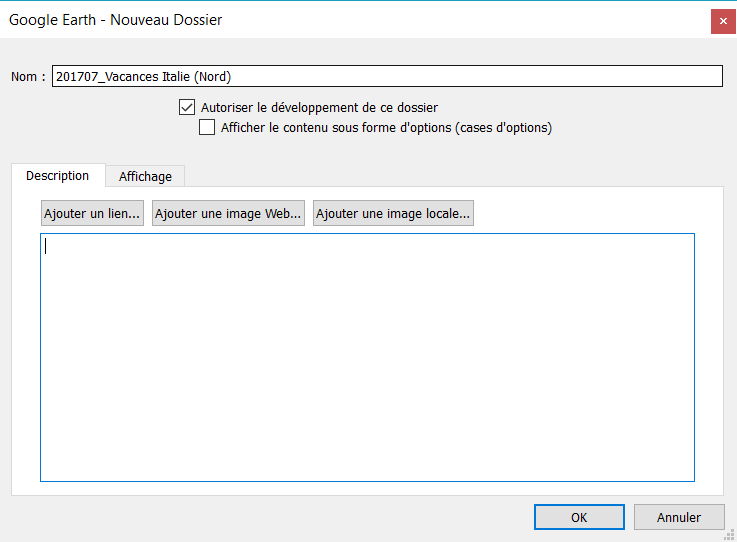This screenshot has width=737, height=542.
Task: Select the Description tab
Action: tap(58, 176)
